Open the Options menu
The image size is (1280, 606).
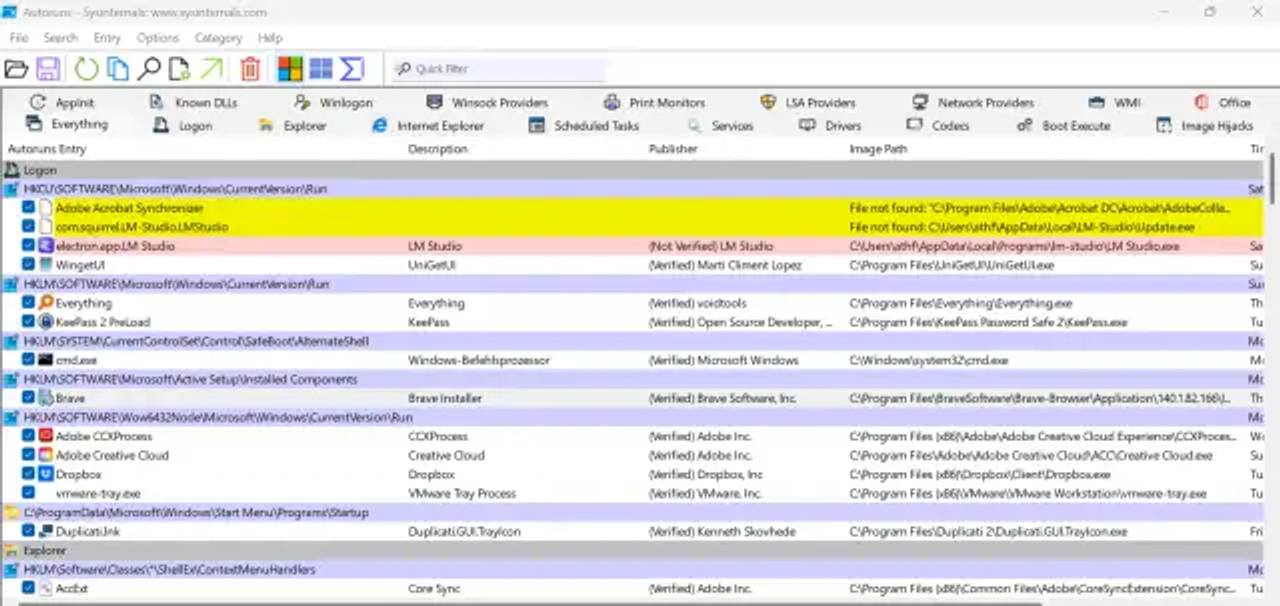click(x=158, y=38)
